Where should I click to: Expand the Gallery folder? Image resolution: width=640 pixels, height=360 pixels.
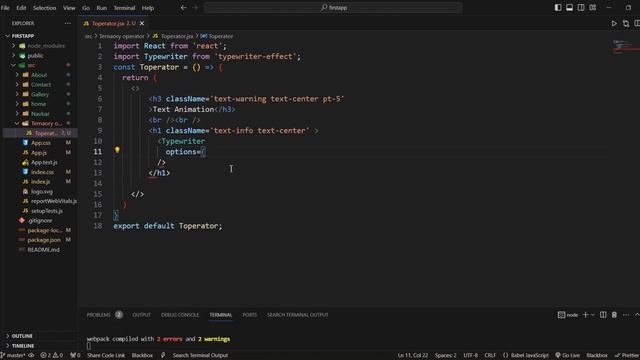tap(17, 94)
